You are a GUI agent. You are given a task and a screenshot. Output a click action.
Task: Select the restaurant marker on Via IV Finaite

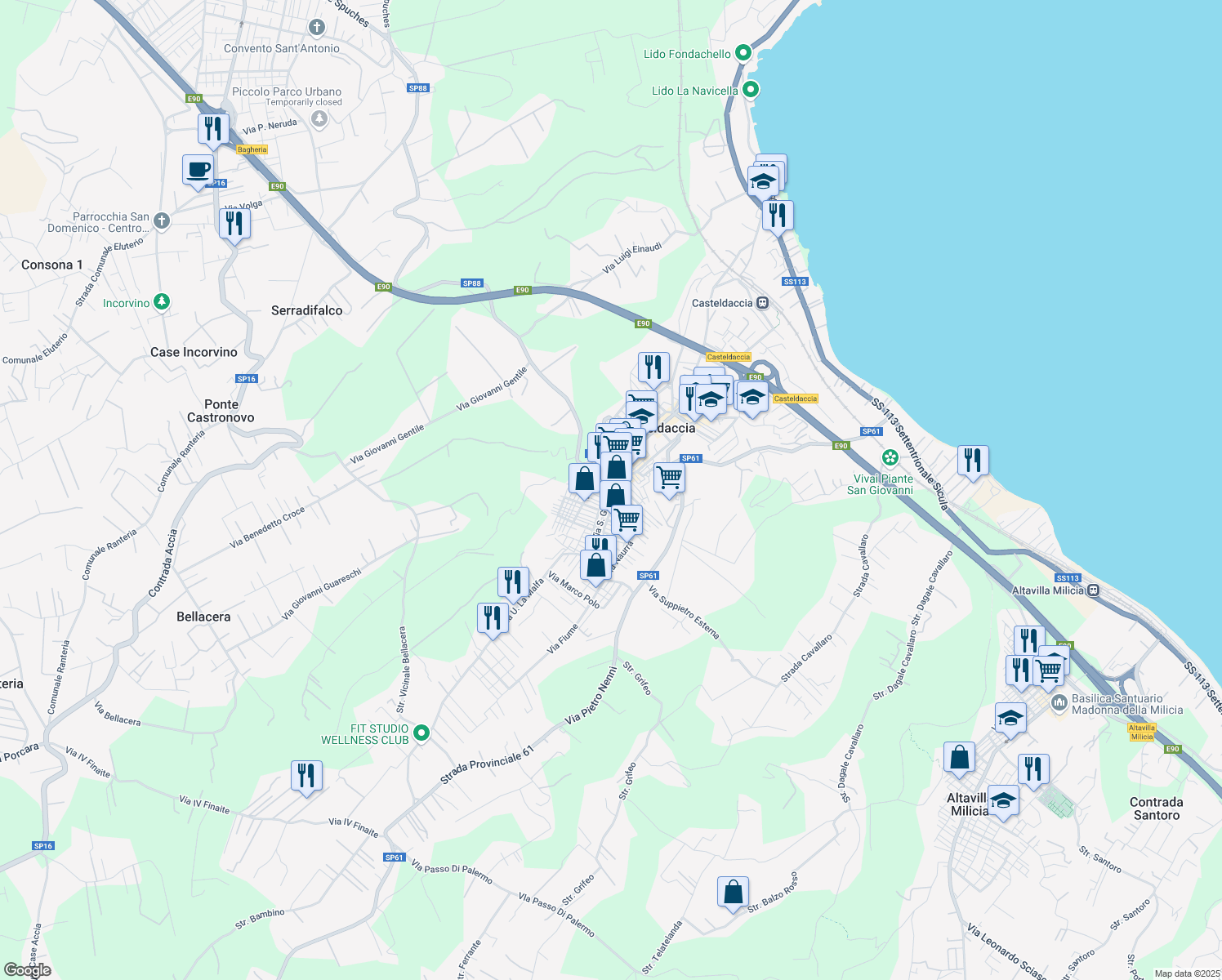click(x=306, y=777)
